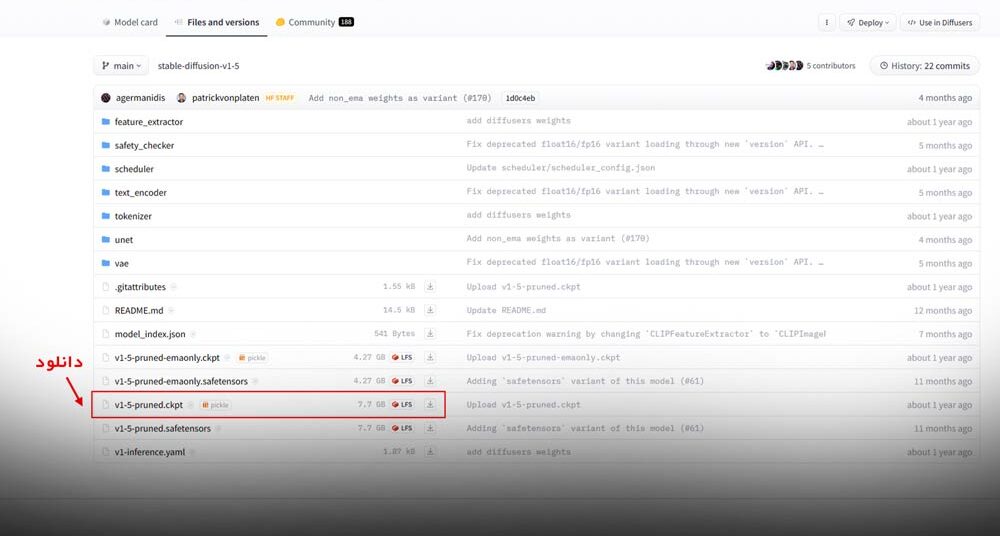Image resolution: width=1000 pixels, height=536 pixels.
Task: Download v1-5-pruned-emaonly.safetensors via download icon
Action: point(430,381)
